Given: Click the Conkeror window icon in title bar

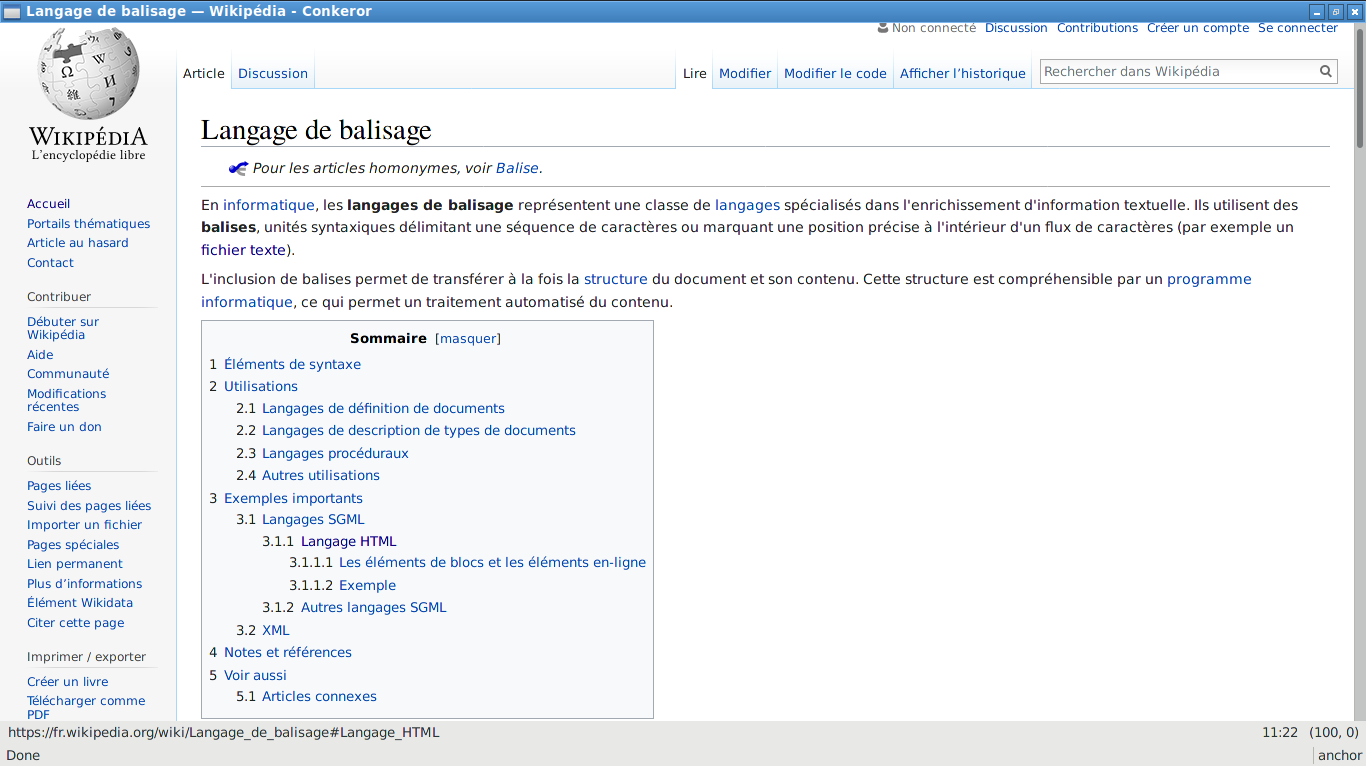Looking at the screenshot, I should coord(12,11).
